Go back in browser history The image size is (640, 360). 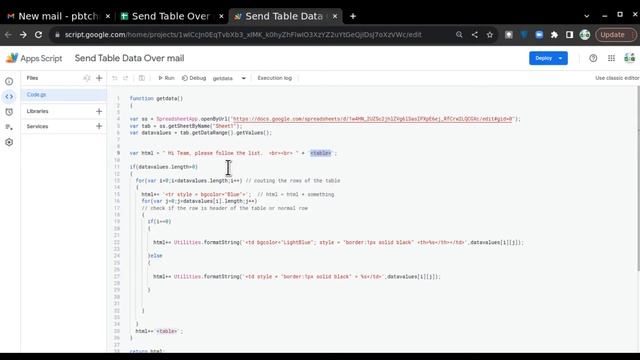pyautogui.click(x=8, y=35)
